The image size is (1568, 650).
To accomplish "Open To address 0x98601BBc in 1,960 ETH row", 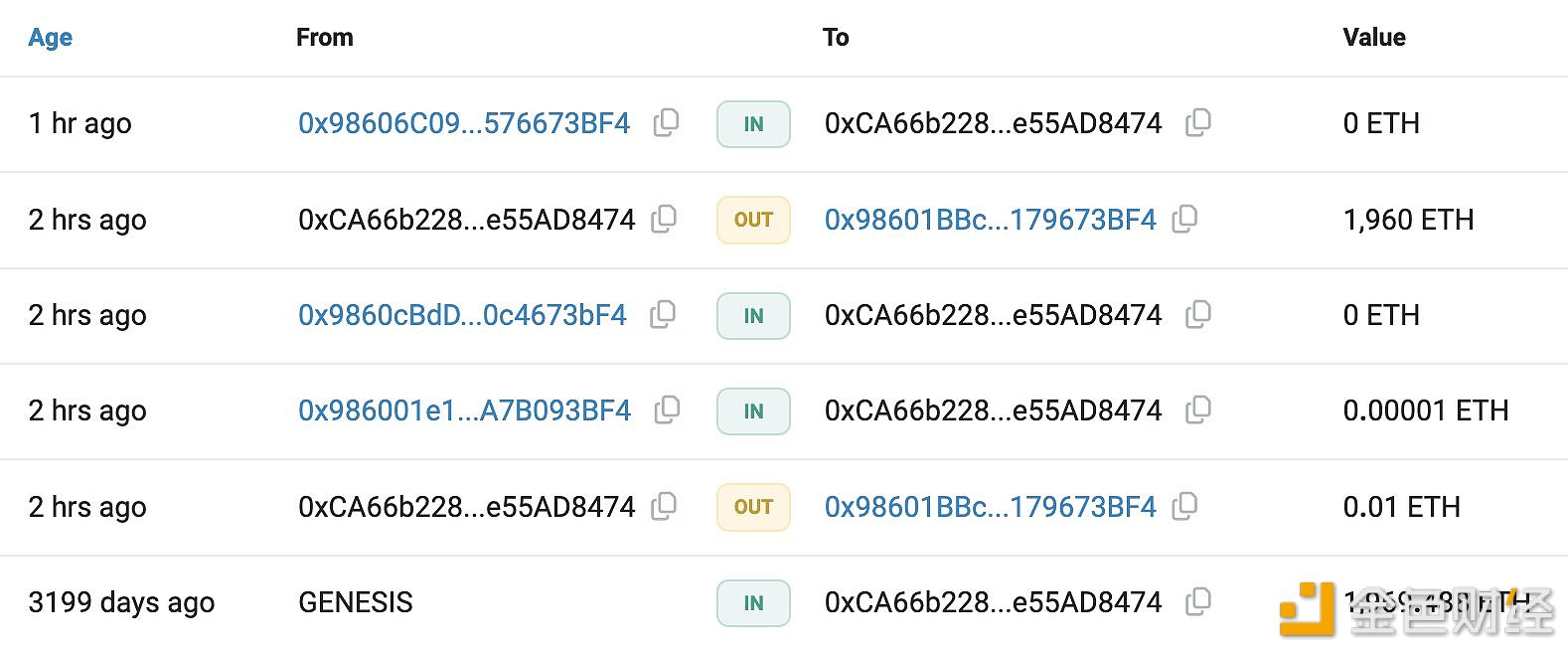I will point(991,220).
